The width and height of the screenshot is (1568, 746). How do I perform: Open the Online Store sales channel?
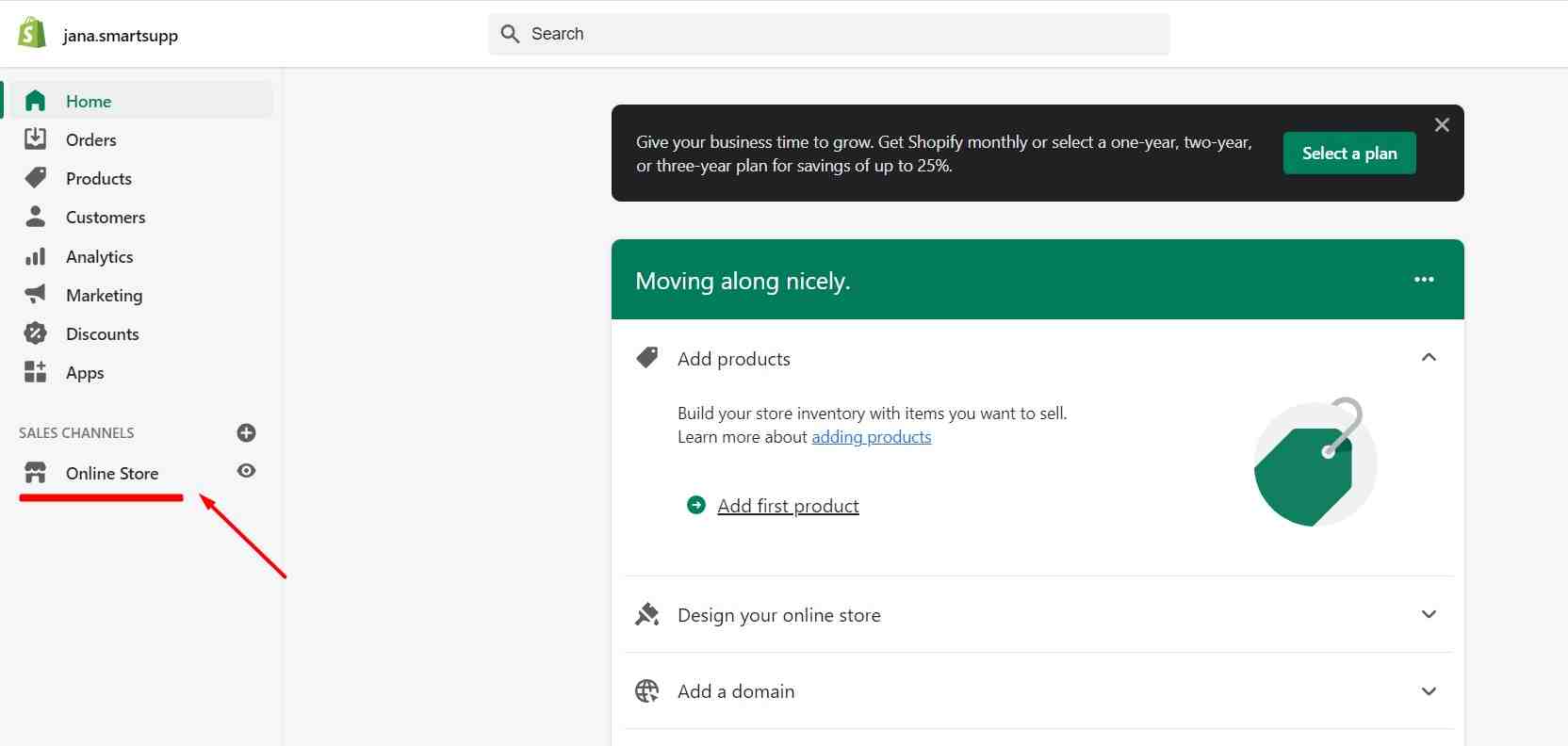click(x=112, y=473)
